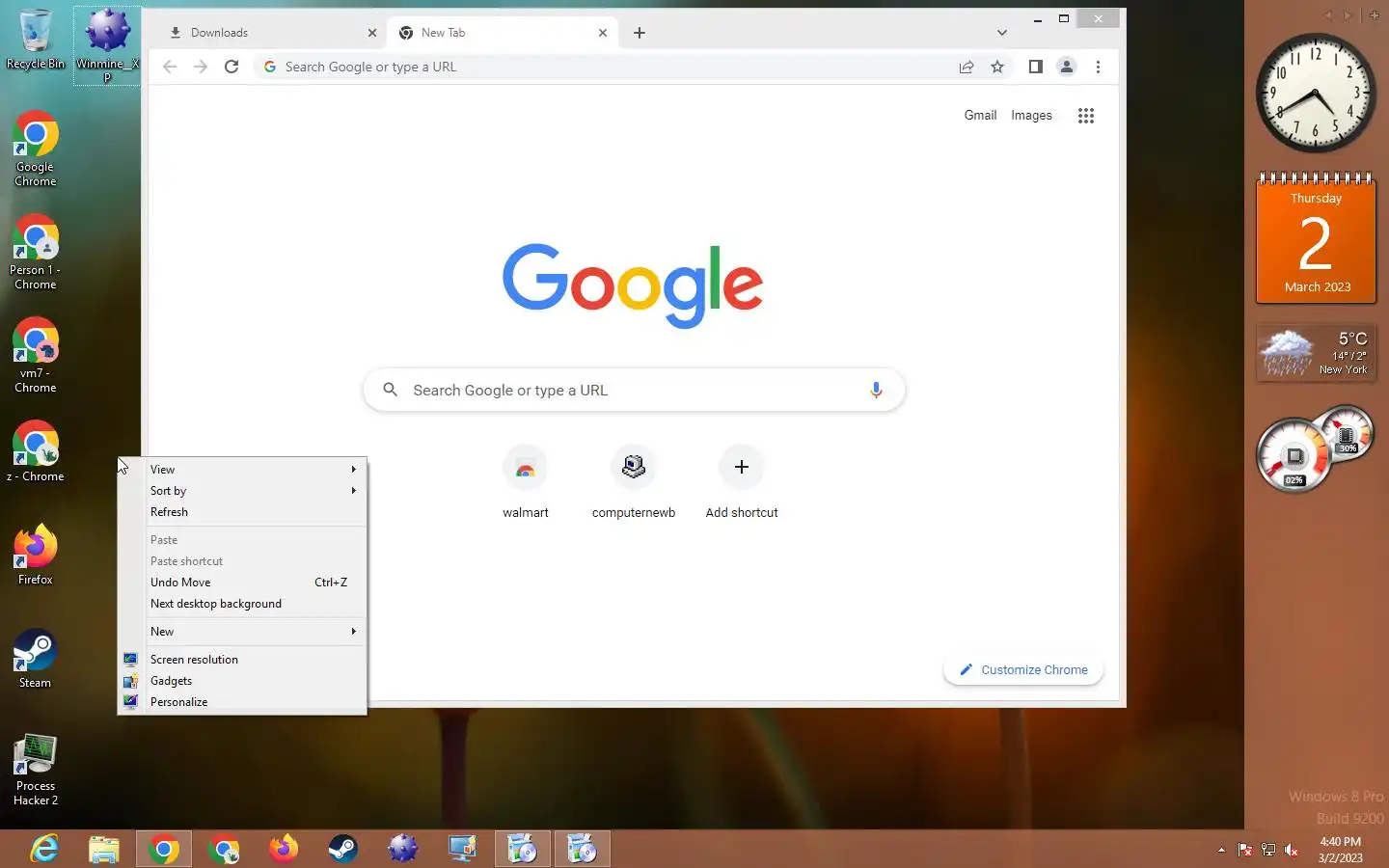Image resolution: width=1389 pixels, height=868 pixels.
Task: Choose Next desktop background
Action: pos(242,604)
